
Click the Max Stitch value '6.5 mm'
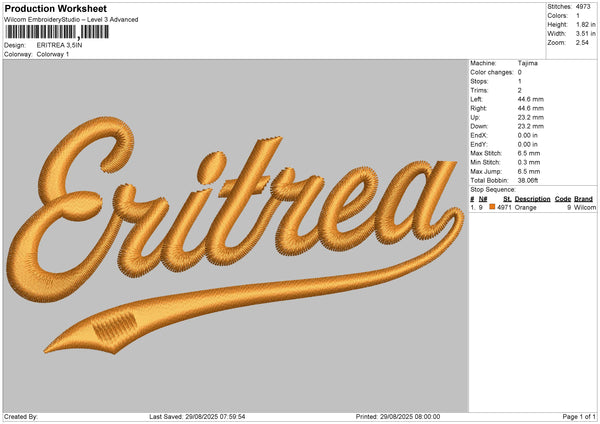click(529, 153)
